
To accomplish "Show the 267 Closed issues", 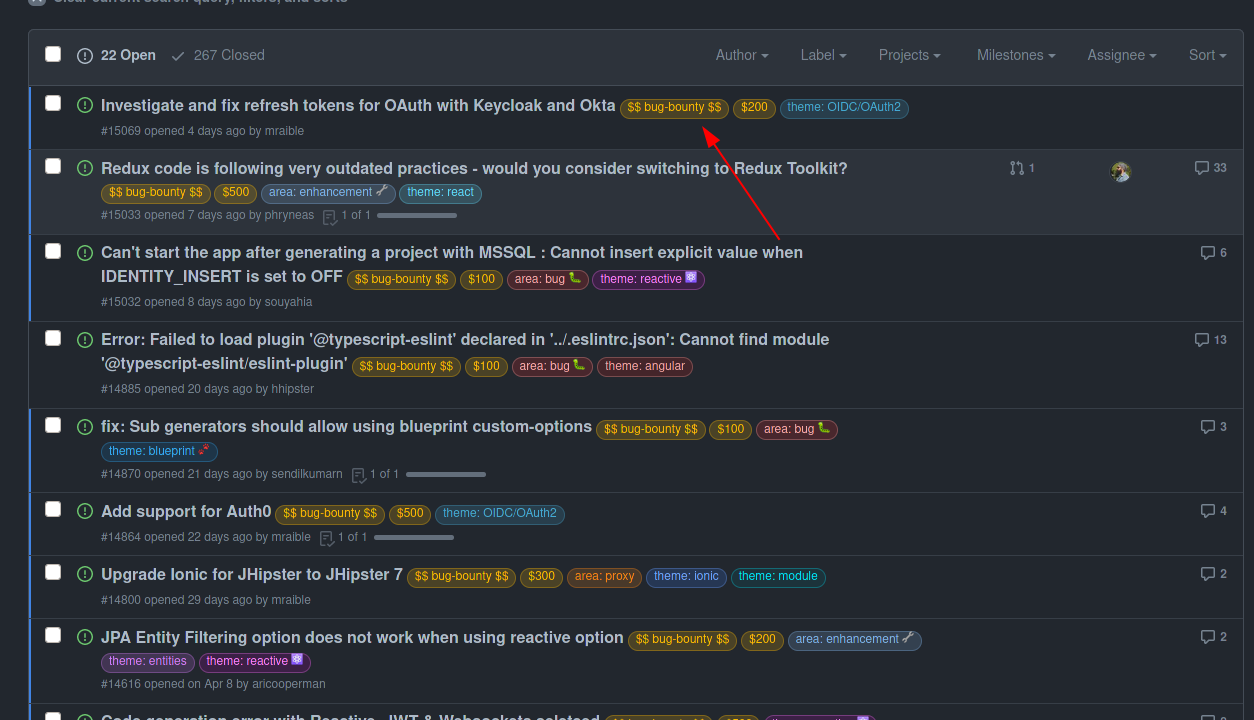I will click(218, 55).
